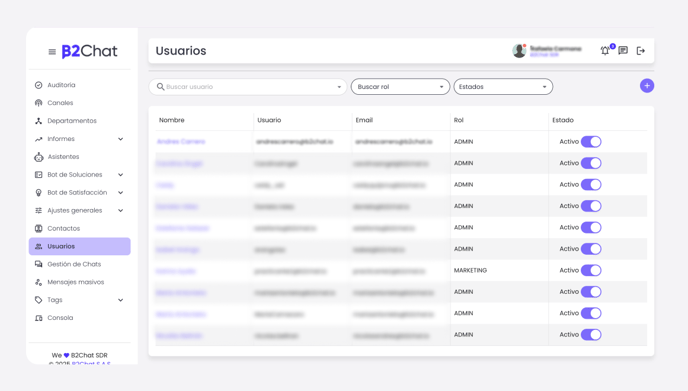Click the Bot de Satisfacción icon
Screen dimensions: 688x391
coord(39,193)
